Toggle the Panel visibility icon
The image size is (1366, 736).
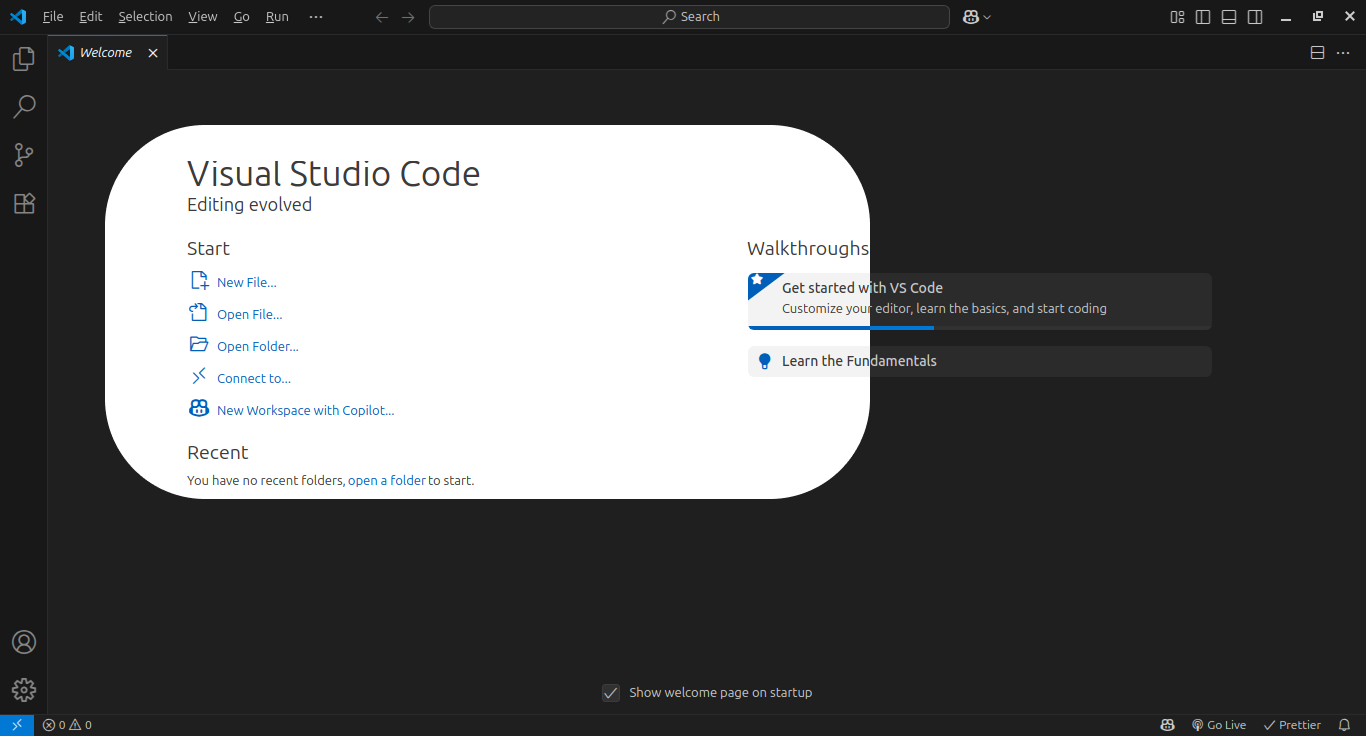(1228, 16)
